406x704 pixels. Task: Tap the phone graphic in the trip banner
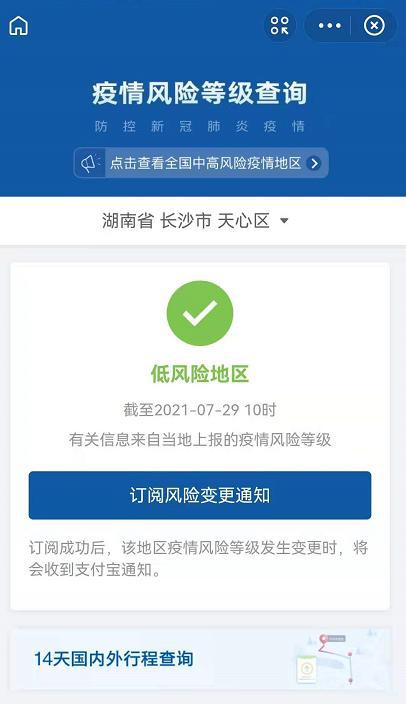[x=307, y=669]
